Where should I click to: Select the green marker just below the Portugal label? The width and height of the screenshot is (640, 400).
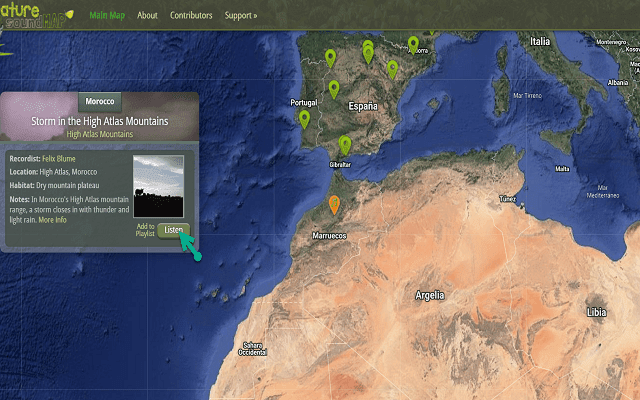pyautogui.click(x=304, y=118)
